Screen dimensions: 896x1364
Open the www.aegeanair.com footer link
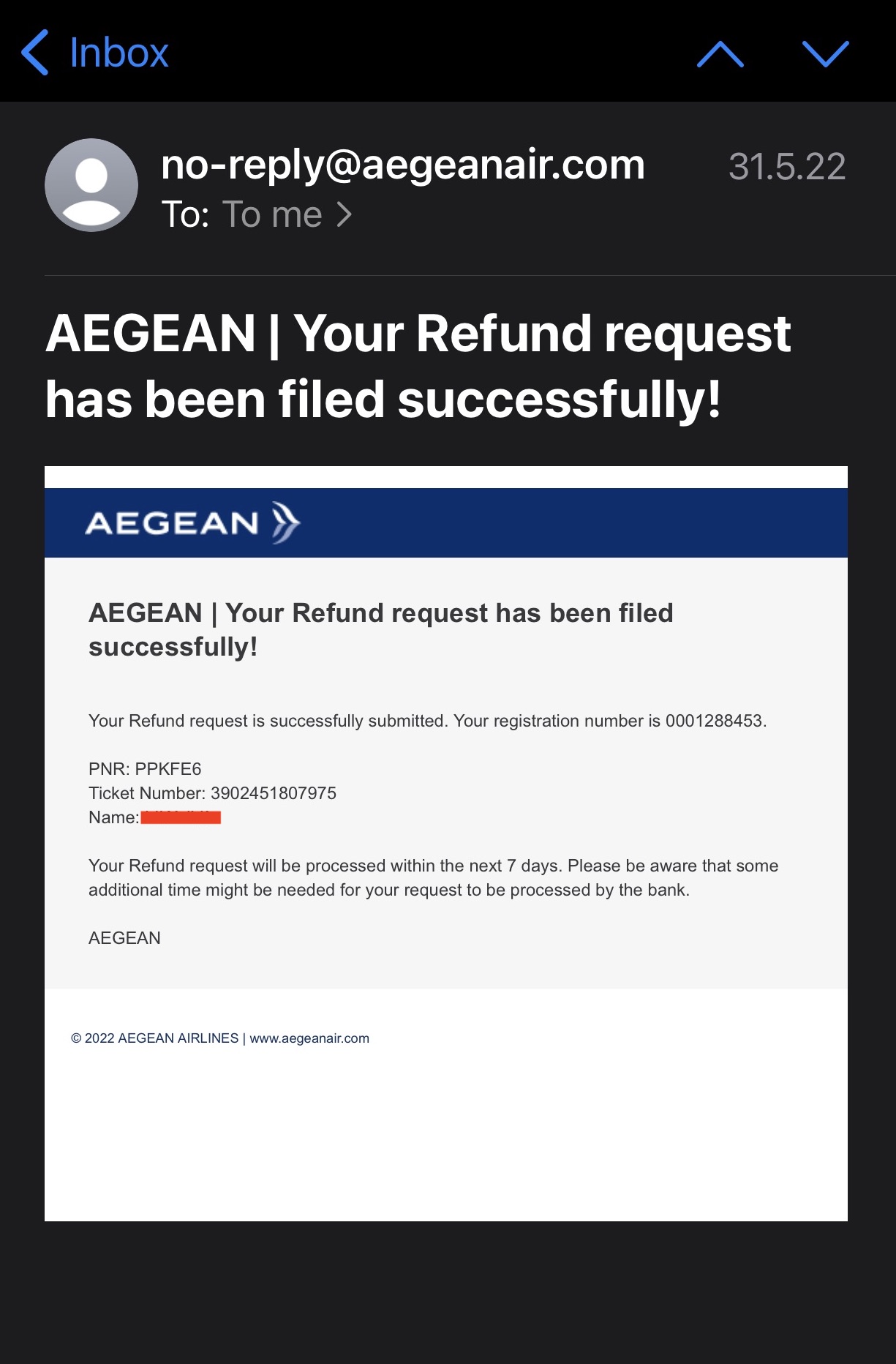pyautogui.click(x=309, y=1038)
